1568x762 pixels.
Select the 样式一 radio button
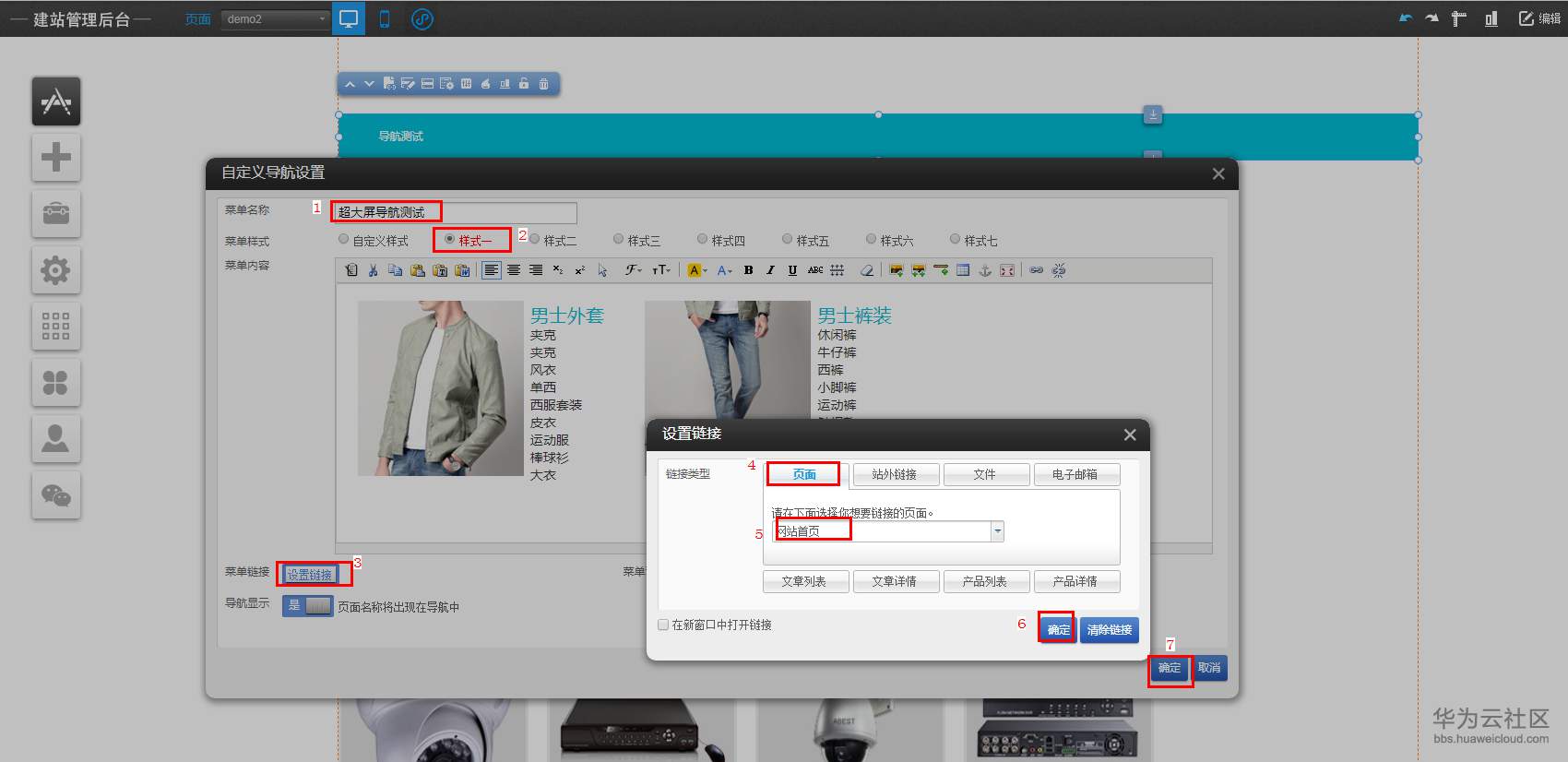[449, 240]
